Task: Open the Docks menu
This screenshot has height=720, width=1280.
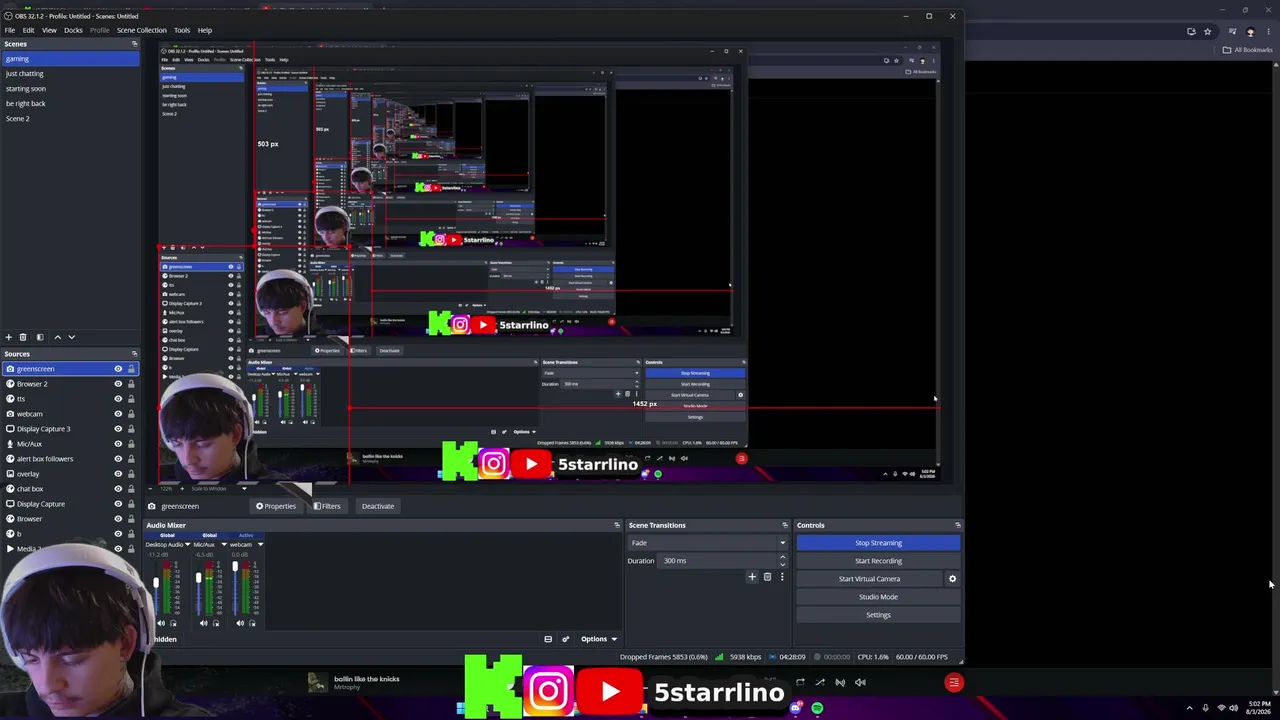Action: pyautogui.click(x=73, y=30)
